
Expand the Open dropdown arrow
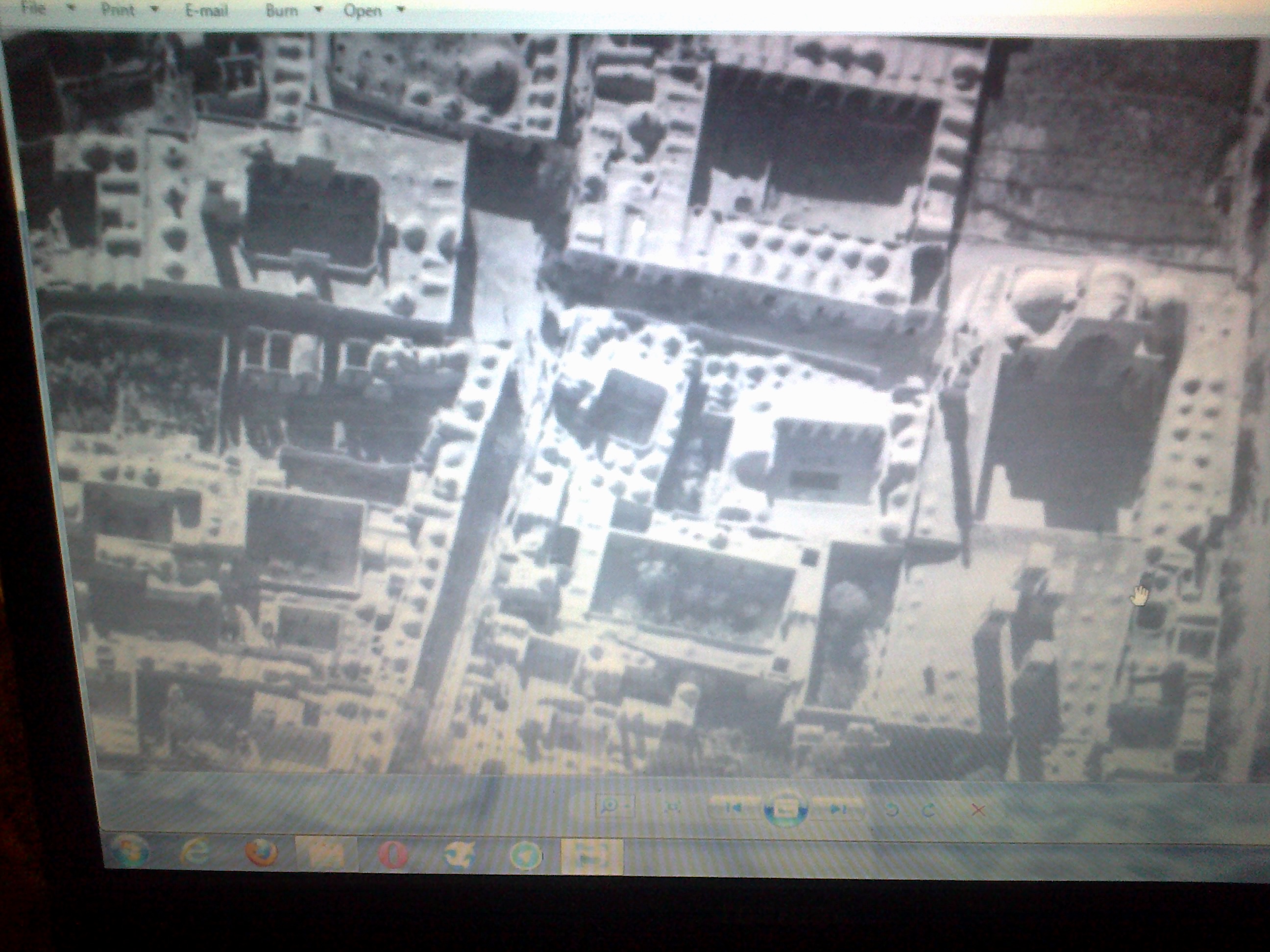point(401,10)
